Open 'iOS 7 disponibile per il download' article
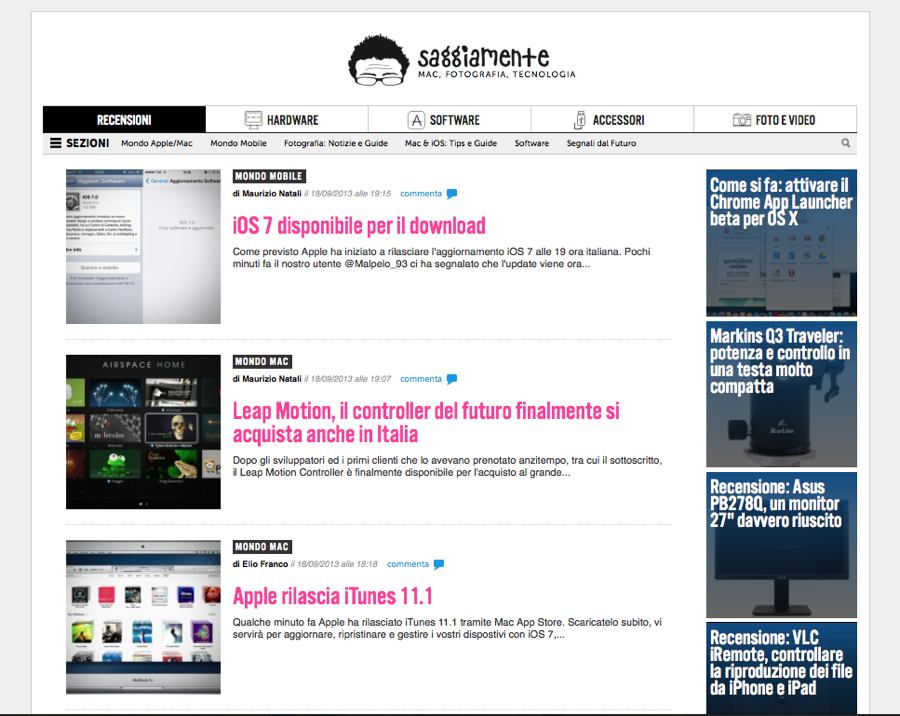 point(359,226)
